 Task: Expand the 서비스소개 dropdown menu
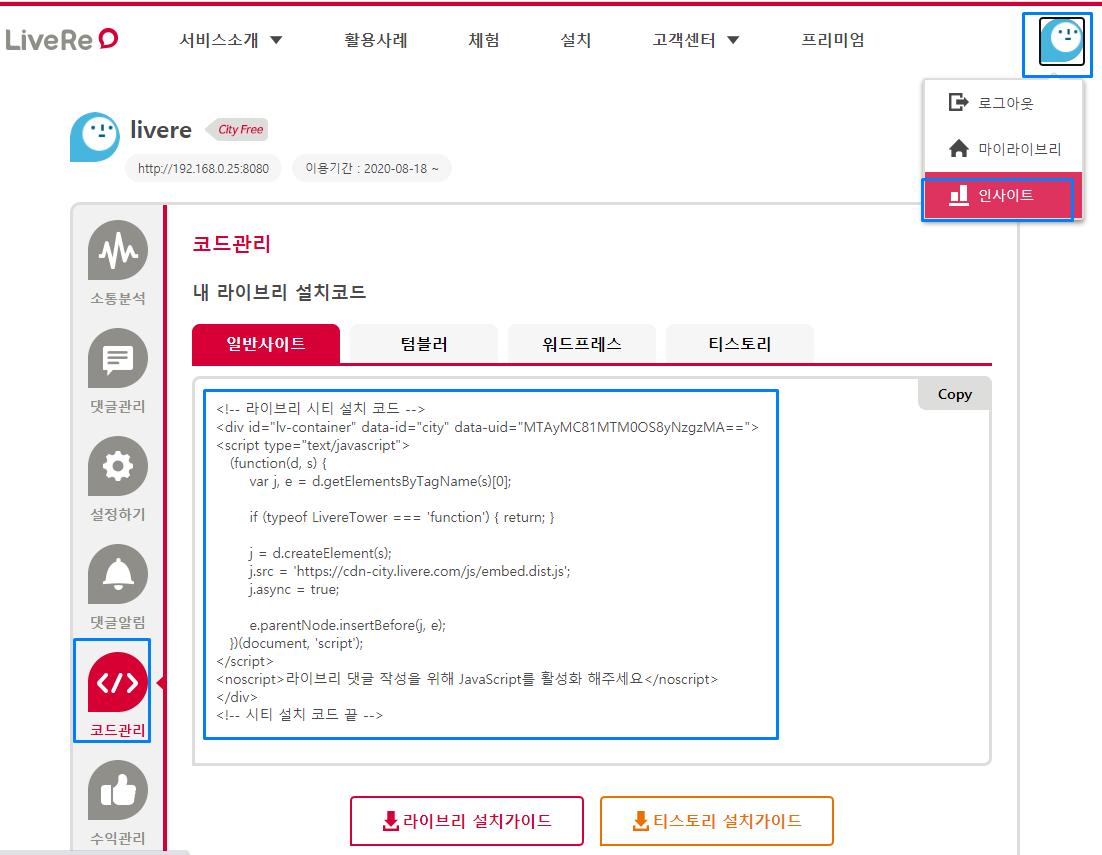[x=231, y=40]
